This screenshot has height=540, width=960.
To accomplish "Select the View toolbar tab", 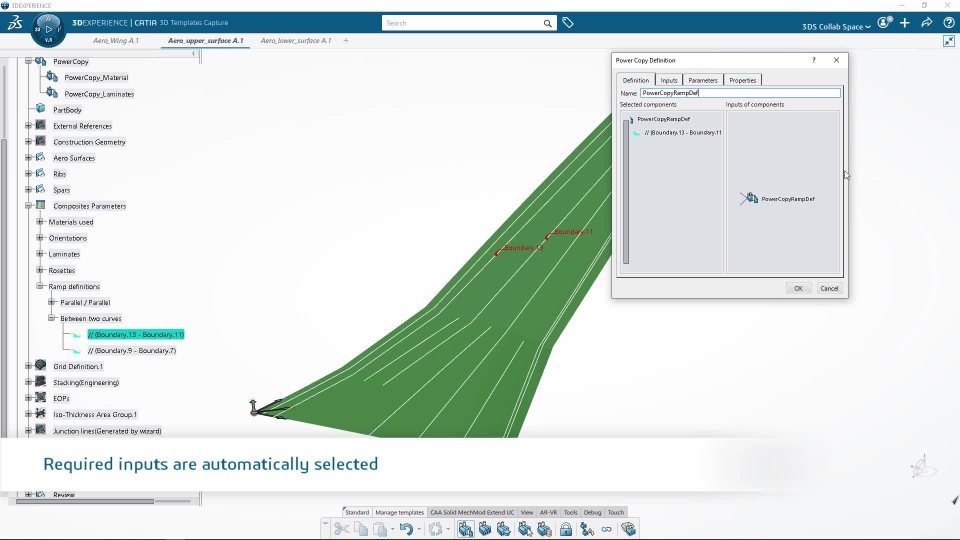I will (x=527, y=512).
